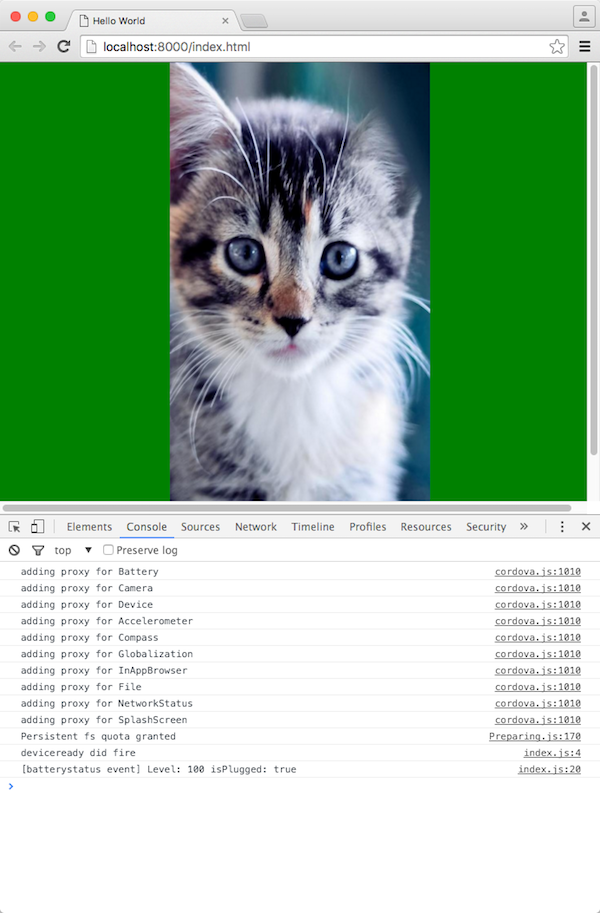Viewport: 600px width, 913px height.
Task: Switch to the Resources tab
Action: click(x=426, y=527)
